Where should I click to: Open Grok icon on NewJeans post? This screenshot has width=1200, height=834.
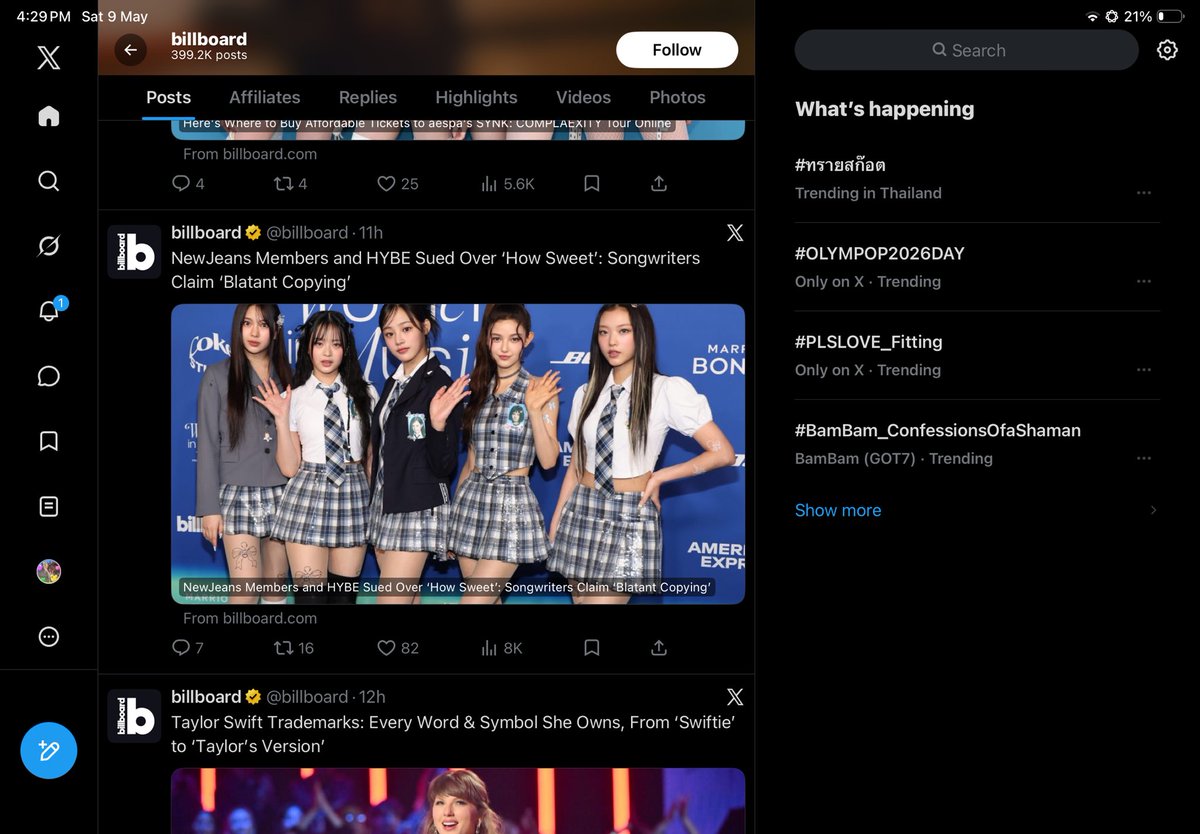tap(735, 233)
